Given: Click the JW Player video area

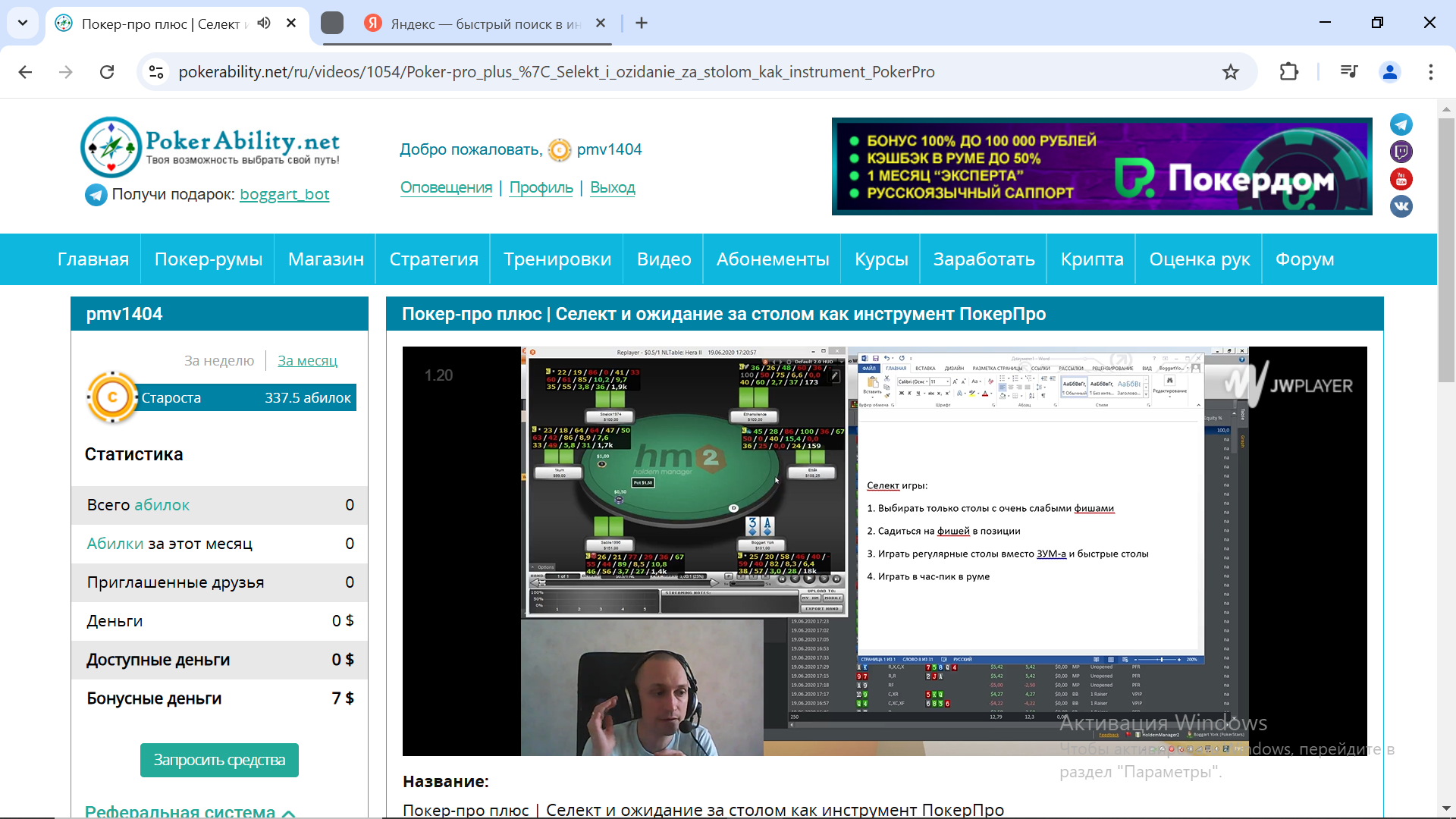Looking at the screenshot, I should [x=884, y=551].
